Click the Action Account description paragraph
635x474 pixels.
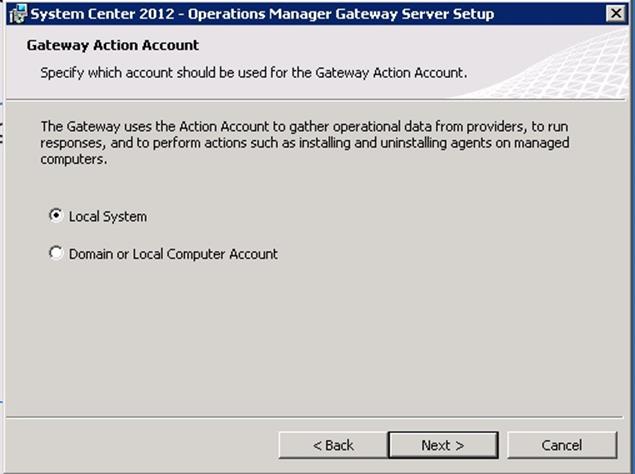point(305,143)
